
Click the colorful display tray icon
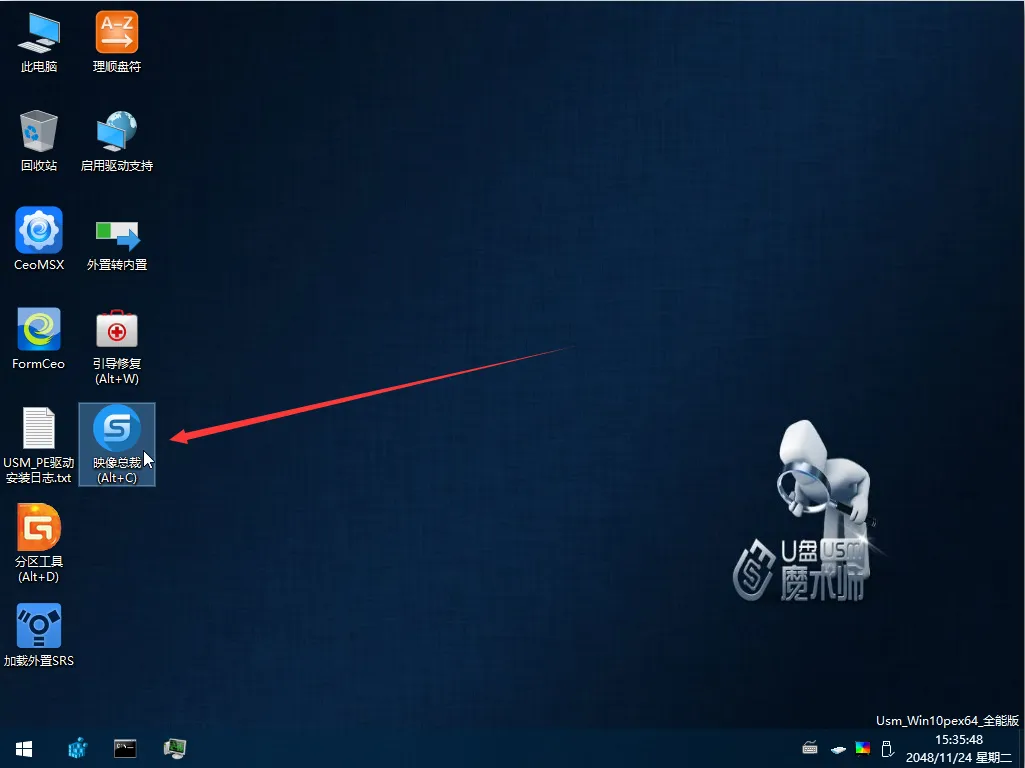[x=862, y=748]
